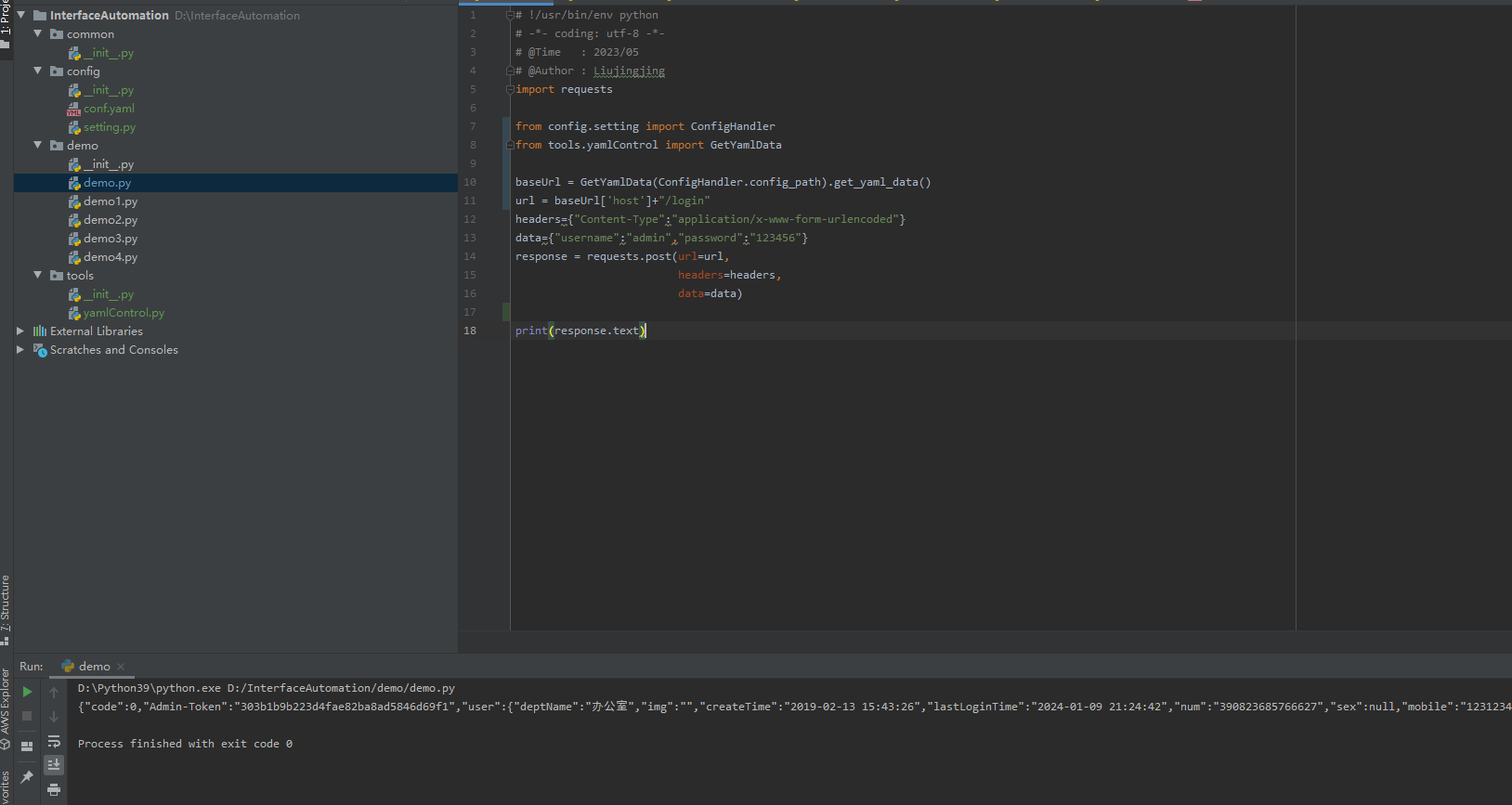Close the demo run tab
Screen dimensions: 1512x805
(x=121, y=667)
